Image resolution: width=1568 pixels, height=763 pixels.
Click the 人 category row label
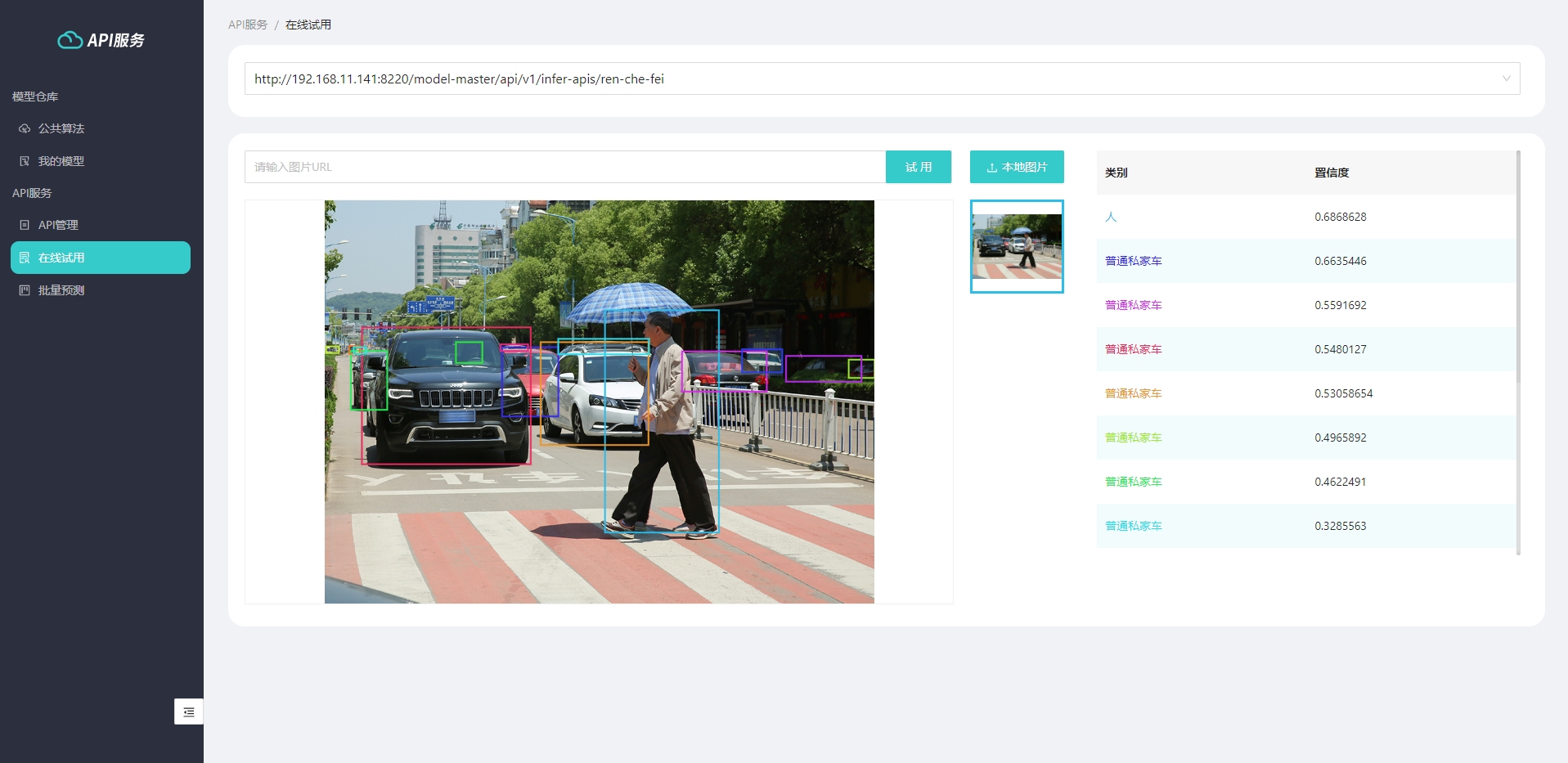pyautogui.click(x=1111, y=217)
